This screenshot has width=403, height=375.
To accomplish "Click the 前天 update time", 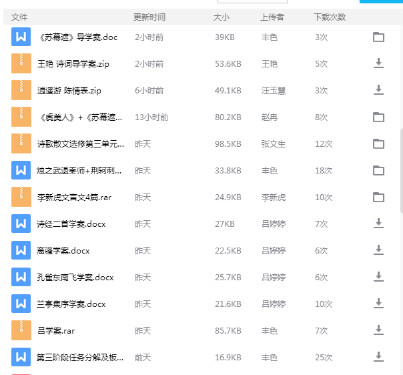I will point(143,357).
